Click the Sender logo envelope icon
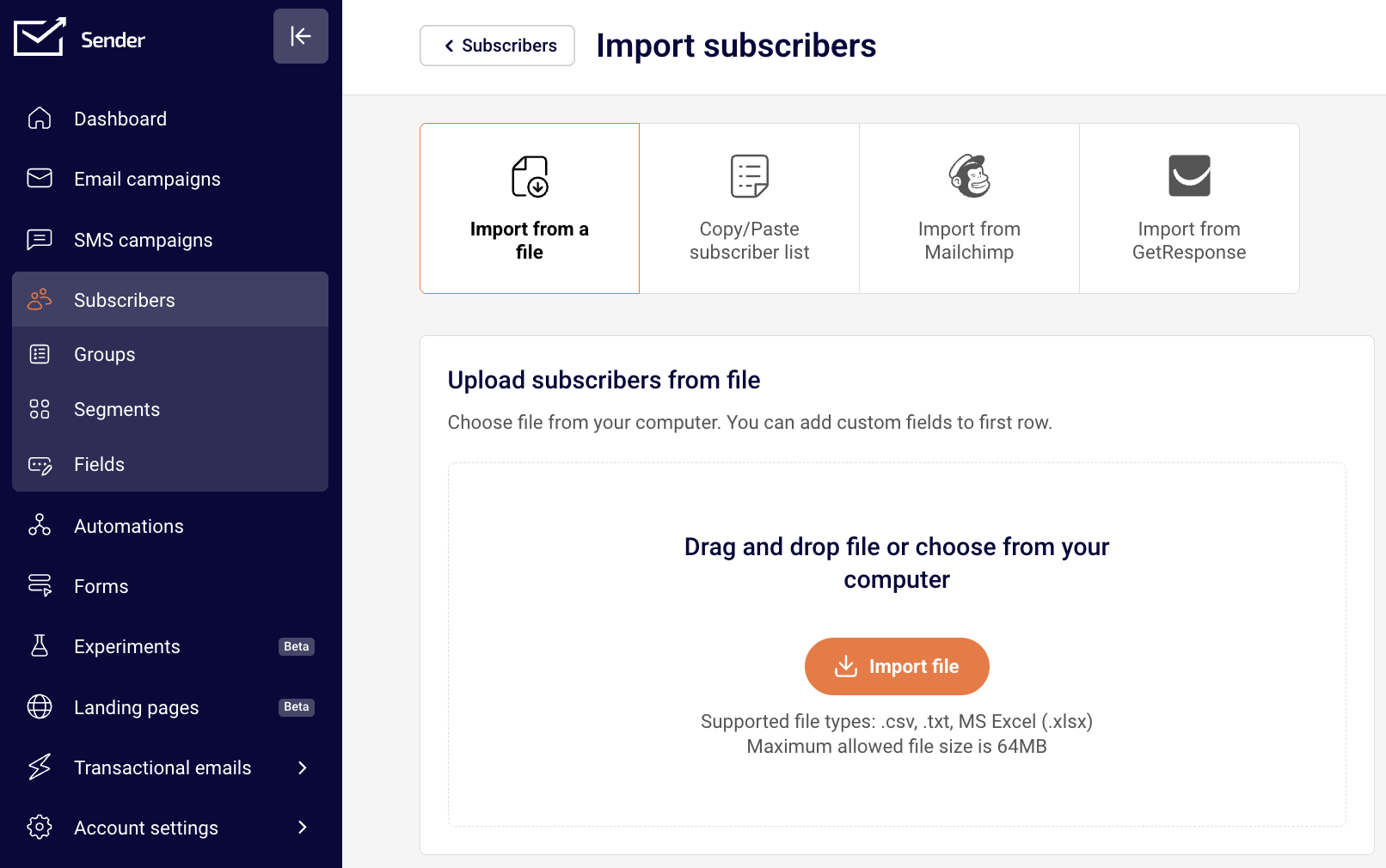1386x868 pixels. click(40, 37)
